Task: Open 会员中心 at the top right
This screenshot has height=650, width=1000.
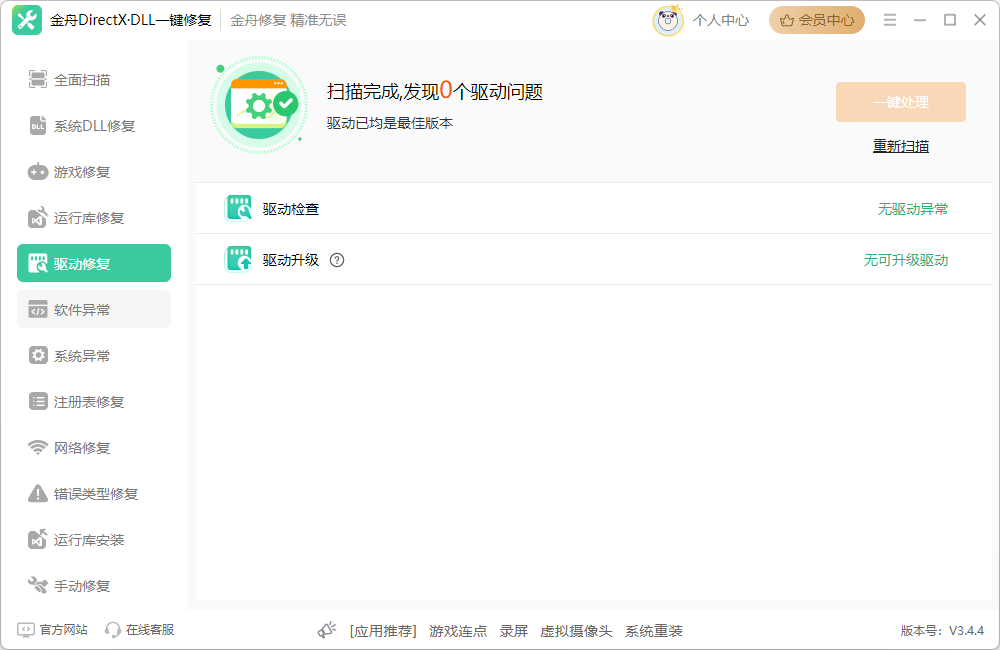Action: click(x=816, y=19)
